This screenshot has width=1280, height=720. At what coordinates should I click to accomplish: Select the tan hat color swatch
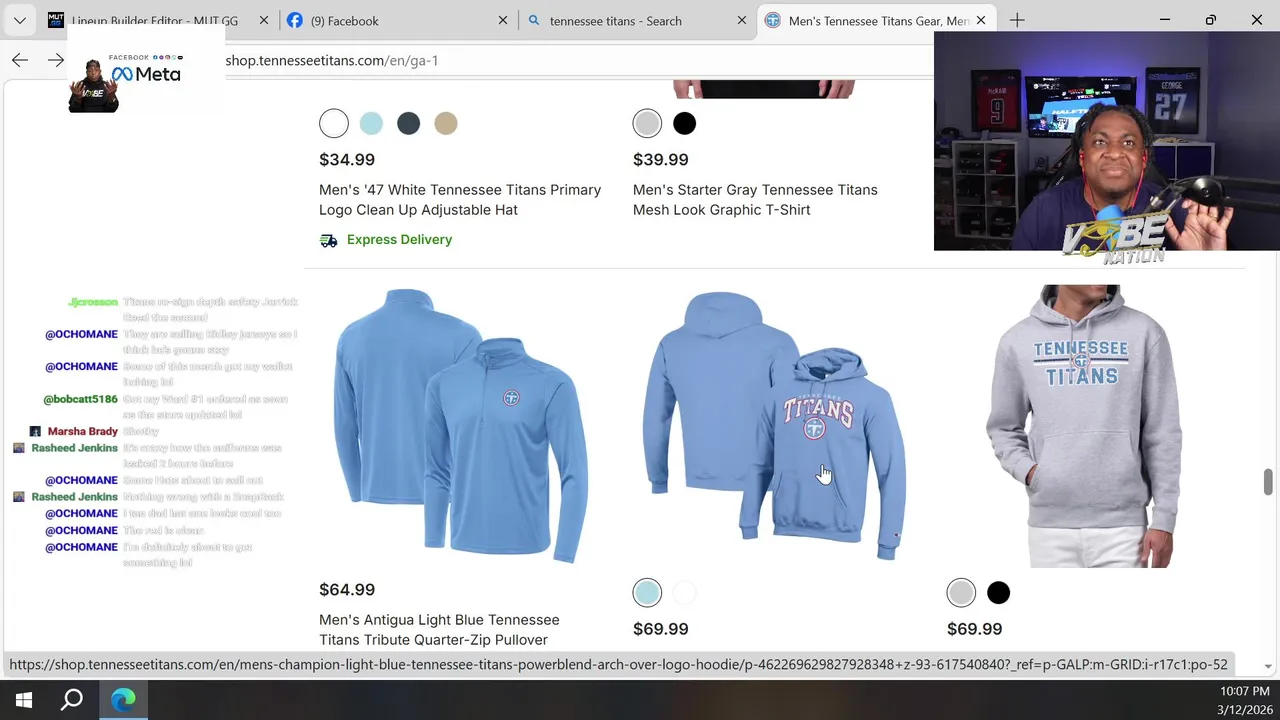pyautogui.click(x=446, y=123)
